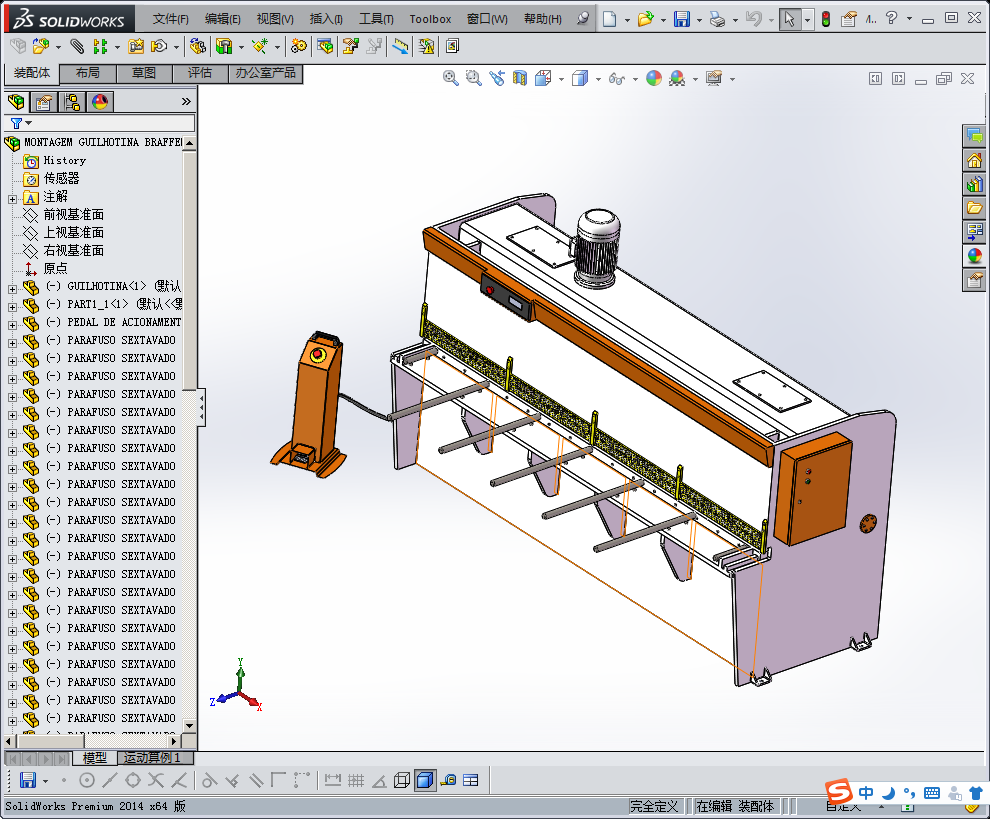The image size is (990, 819).
Task: Click the feature tree scroll-down arrow
Action: point(189,723)
